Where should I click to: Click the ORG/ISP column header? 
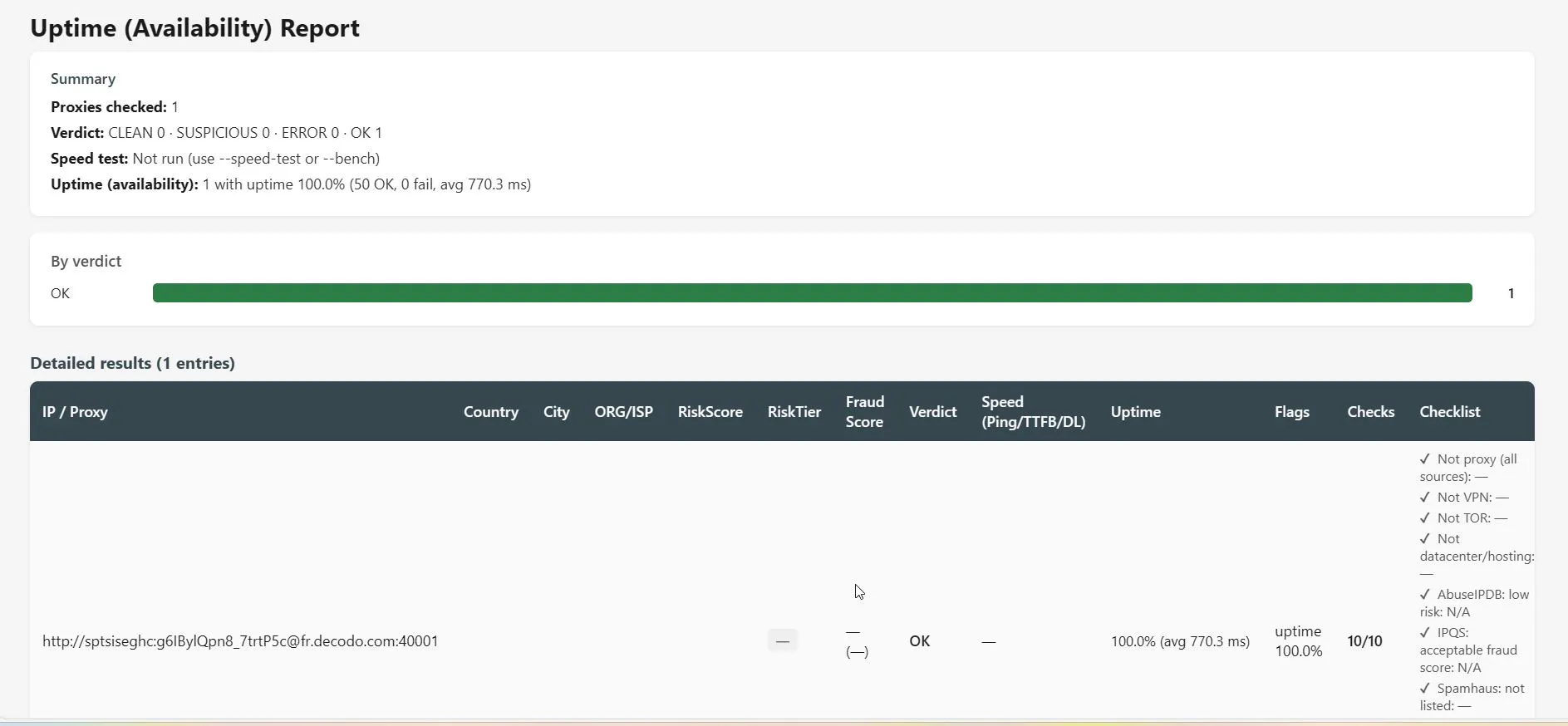click(624, 412)
